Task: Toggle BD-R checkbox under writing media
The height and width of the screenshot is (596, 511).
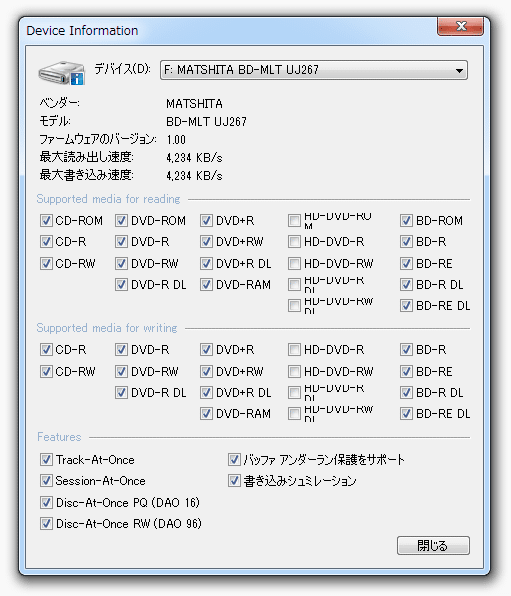Action: [406, 349]
